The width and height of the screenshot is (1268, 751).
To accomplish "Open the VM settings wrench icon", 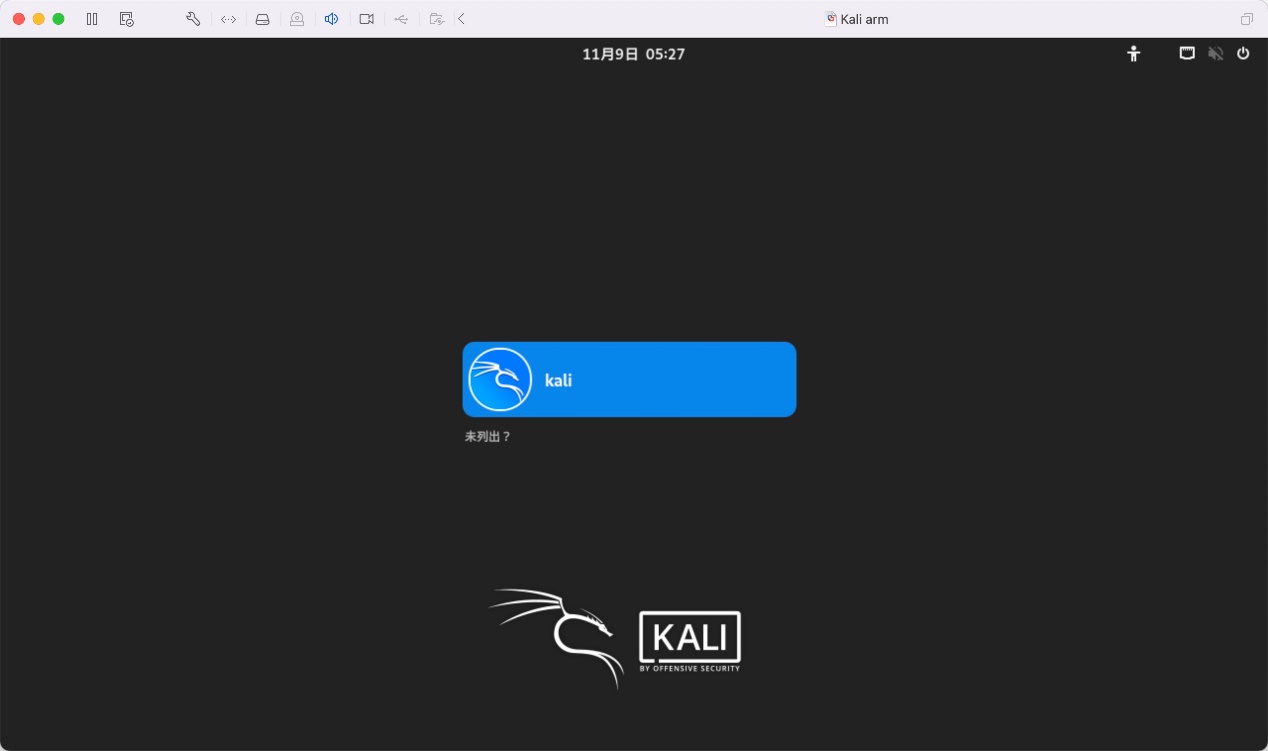I will coord(193,19).
